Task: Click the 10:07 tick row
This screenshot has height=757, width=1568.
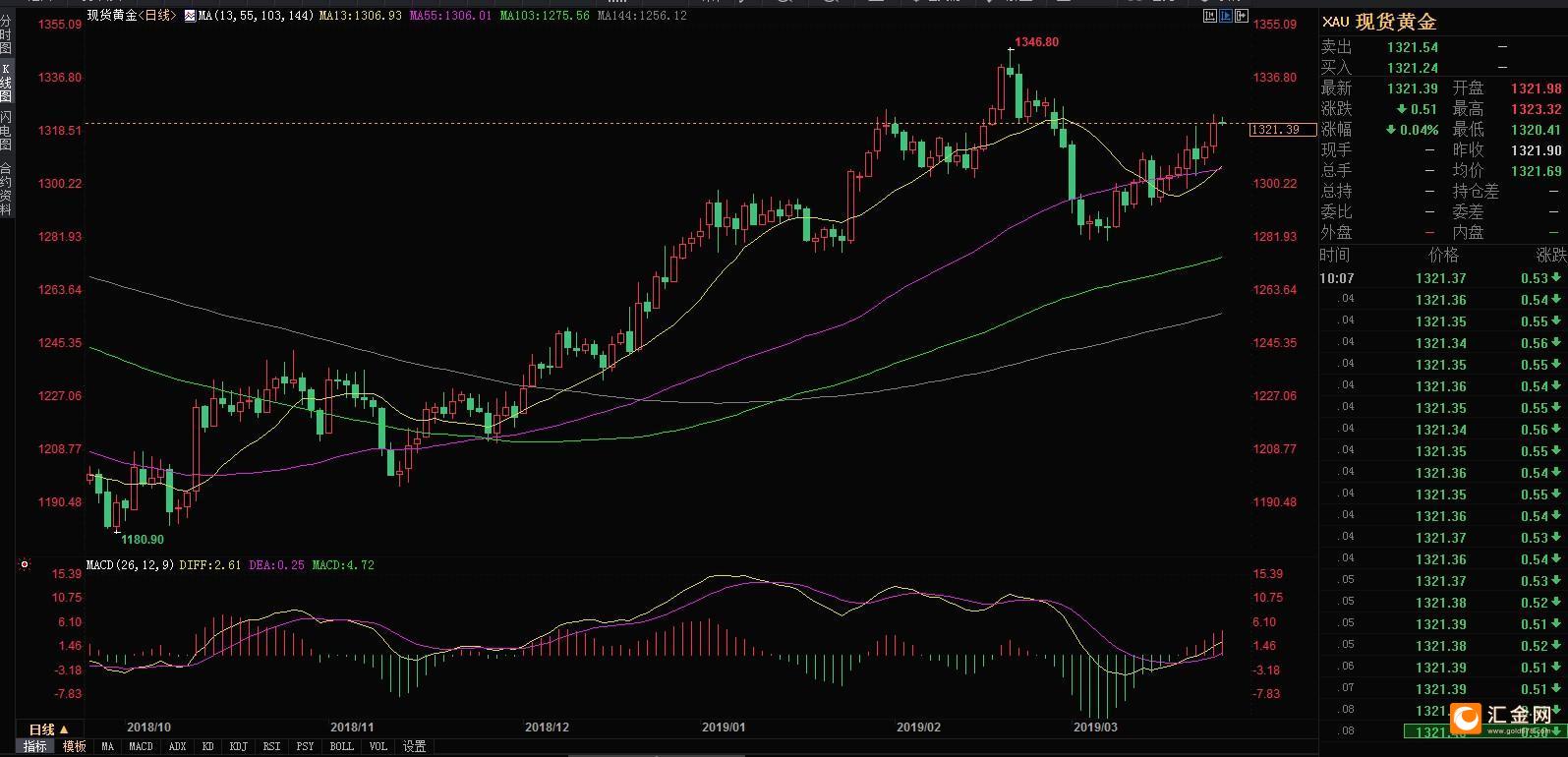Action: pyautogui.click(x=1443, y=278)
